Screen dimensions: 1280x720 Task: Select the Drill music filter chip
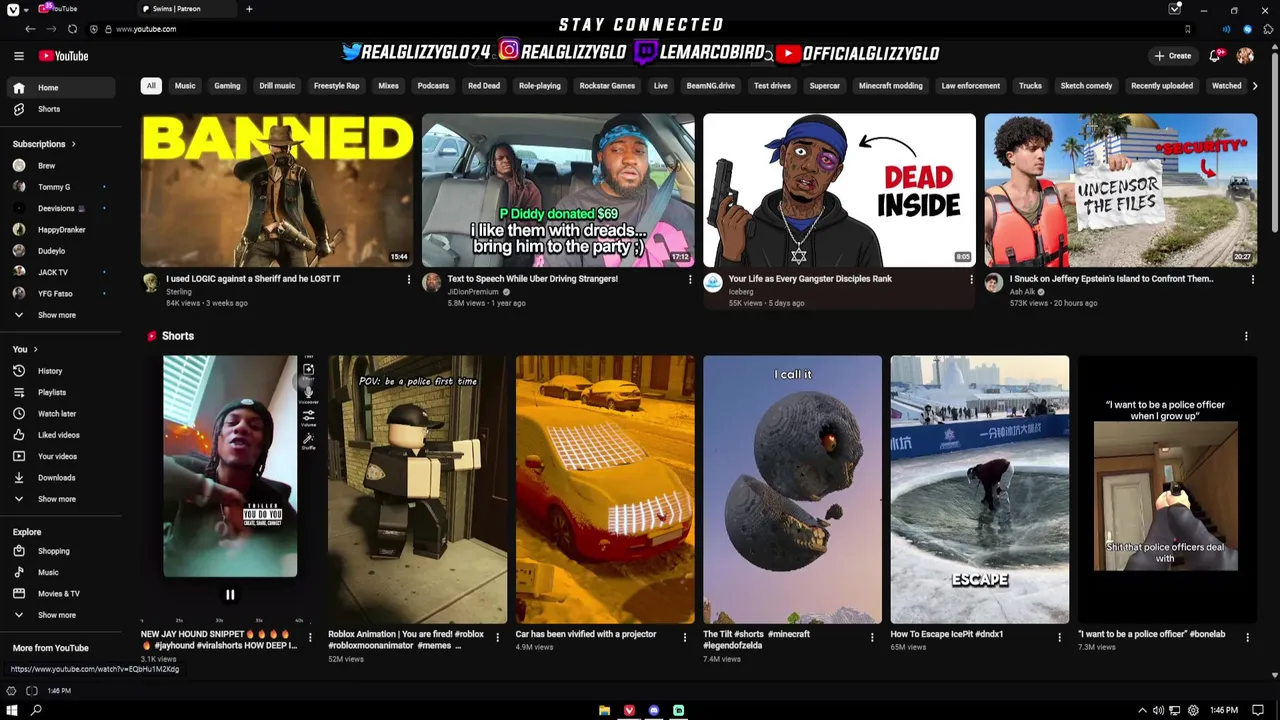tap(277, 86)
